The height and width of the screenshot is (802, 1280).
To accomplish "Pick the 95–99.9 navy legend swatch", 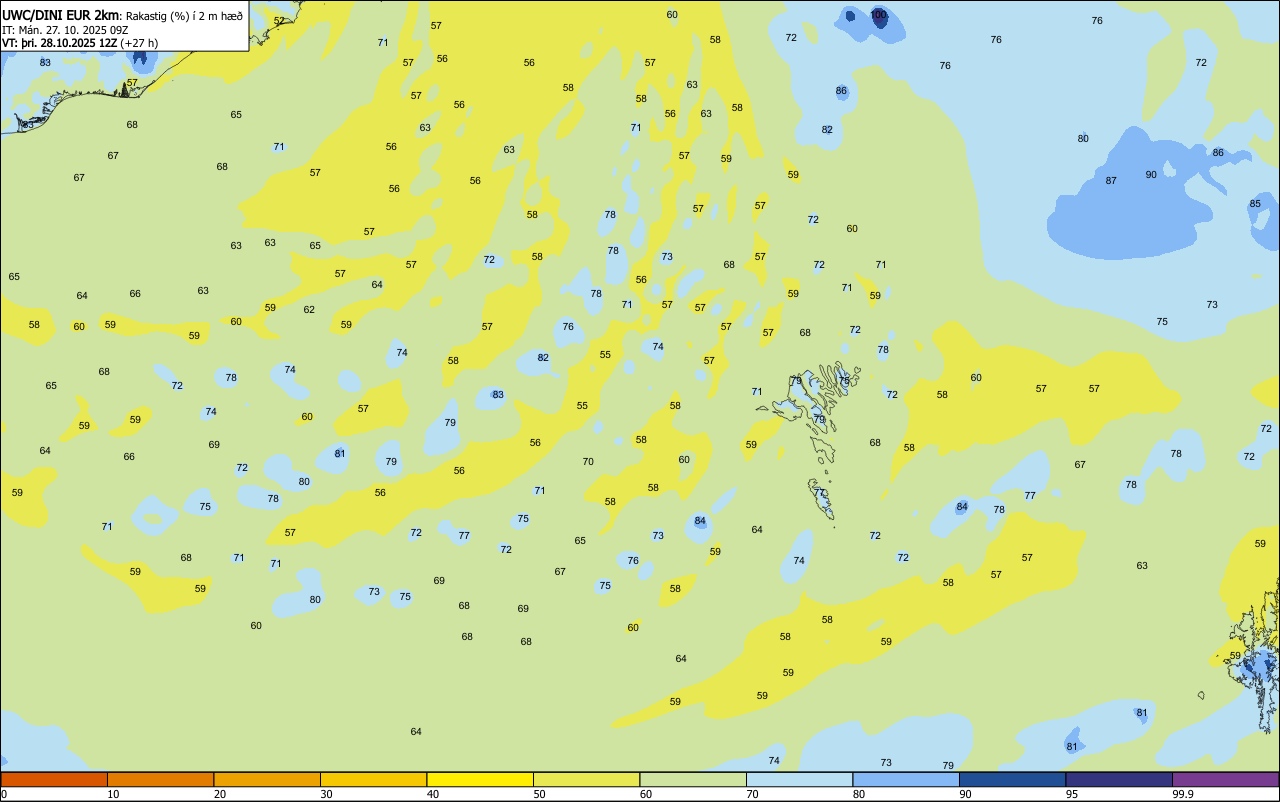I will pos(1119,779).
